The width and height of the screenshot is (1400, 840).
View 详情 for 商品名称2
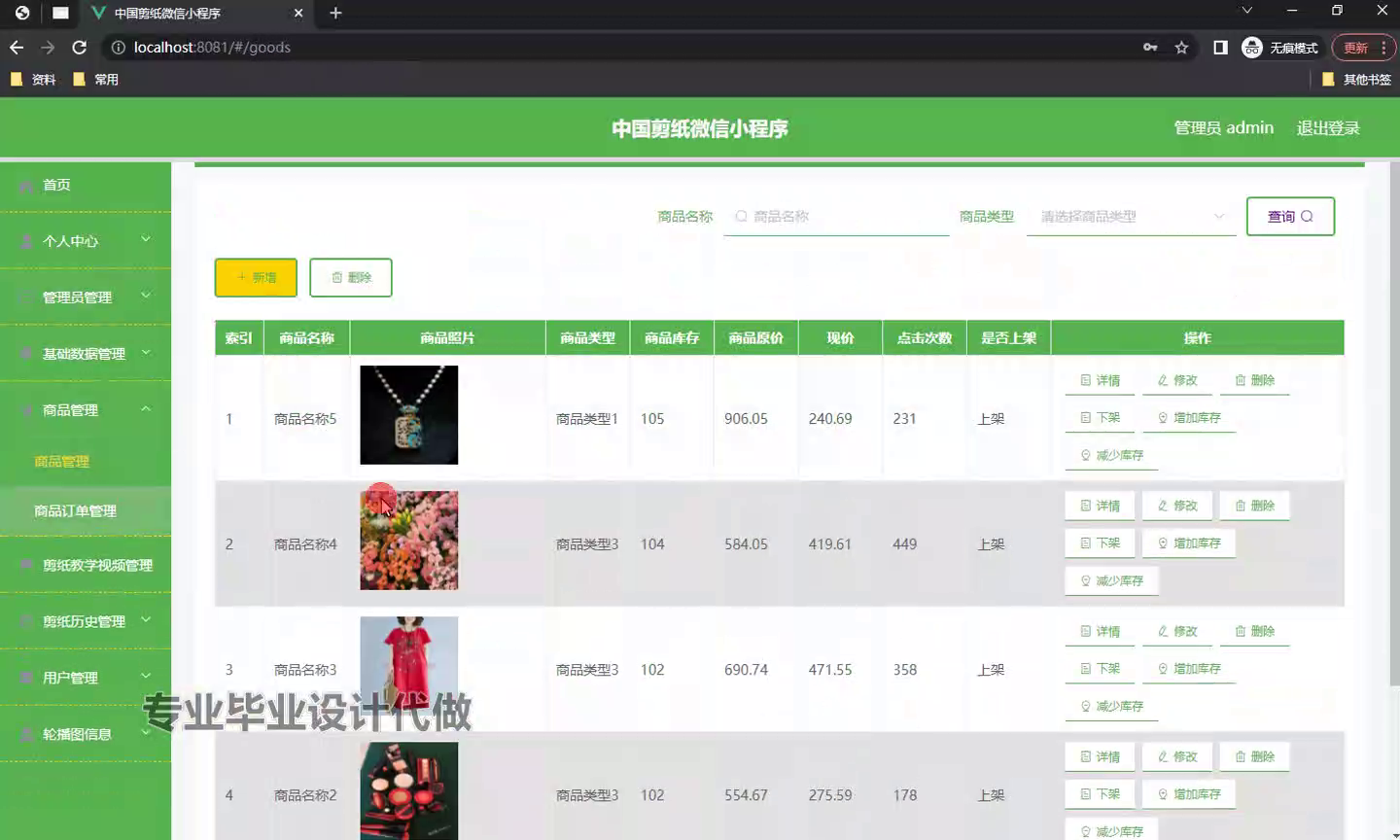[1101, 756]
